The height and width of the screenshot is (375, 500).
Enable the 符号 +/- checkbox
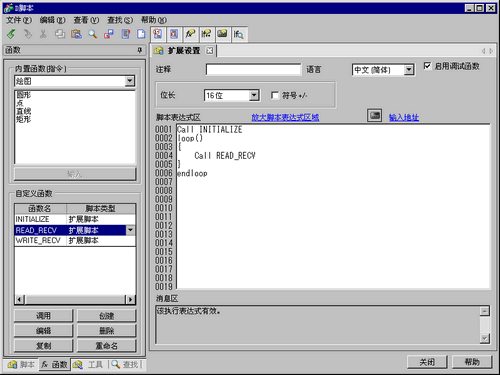[275, 95]
